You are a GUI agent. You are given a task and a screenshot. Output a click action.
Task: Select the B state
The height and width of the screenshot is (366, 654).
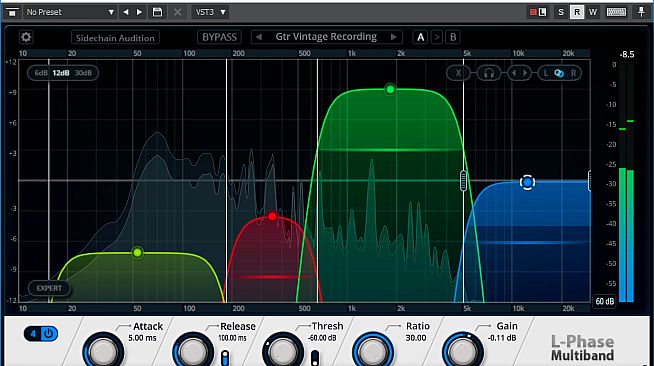pos(453,37)
